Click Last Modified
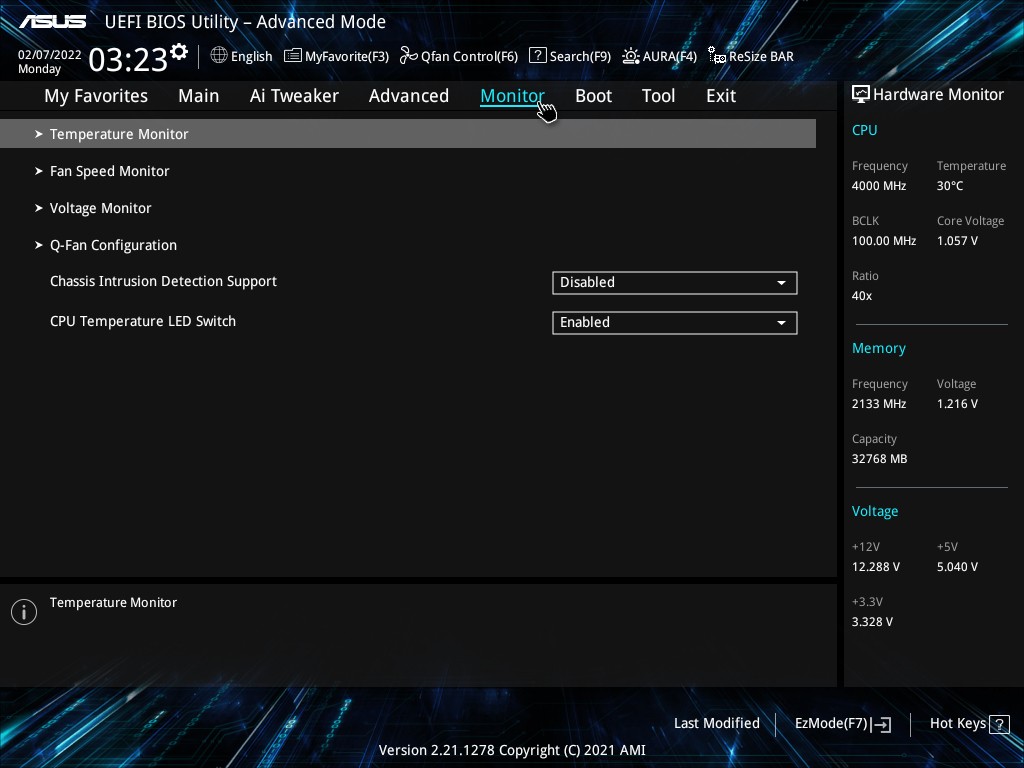 716,724
